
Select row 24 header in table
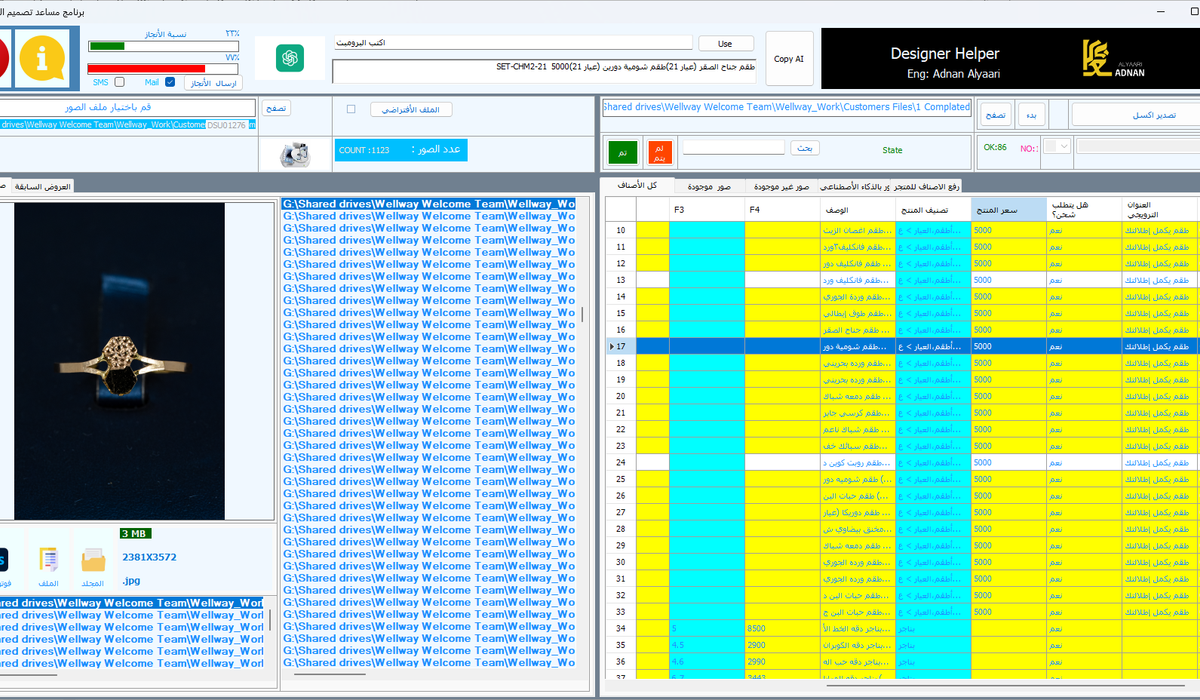(621, 462)
